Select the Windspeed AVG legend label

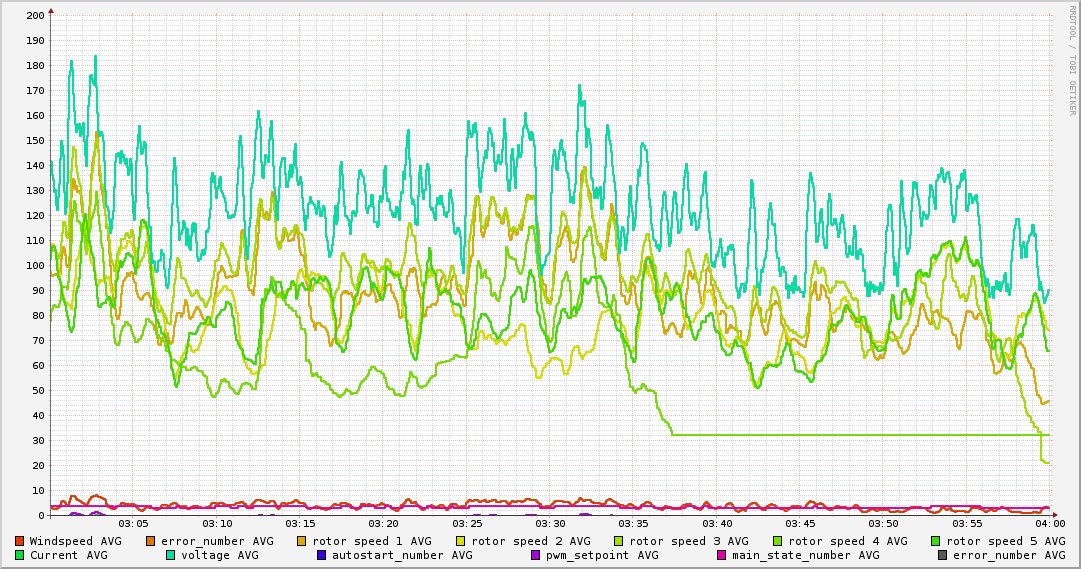75,541
